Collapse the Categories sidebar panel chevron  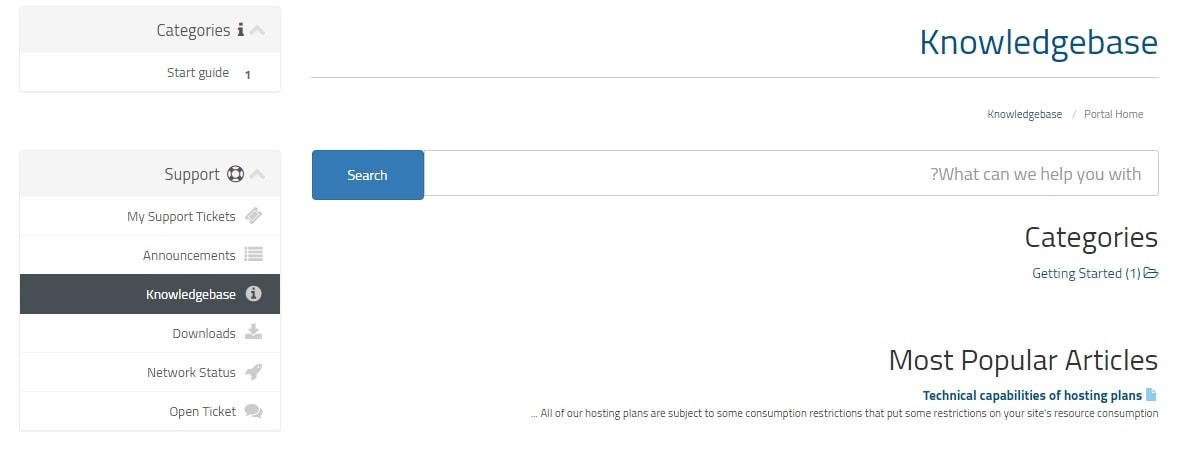(257, 31)
